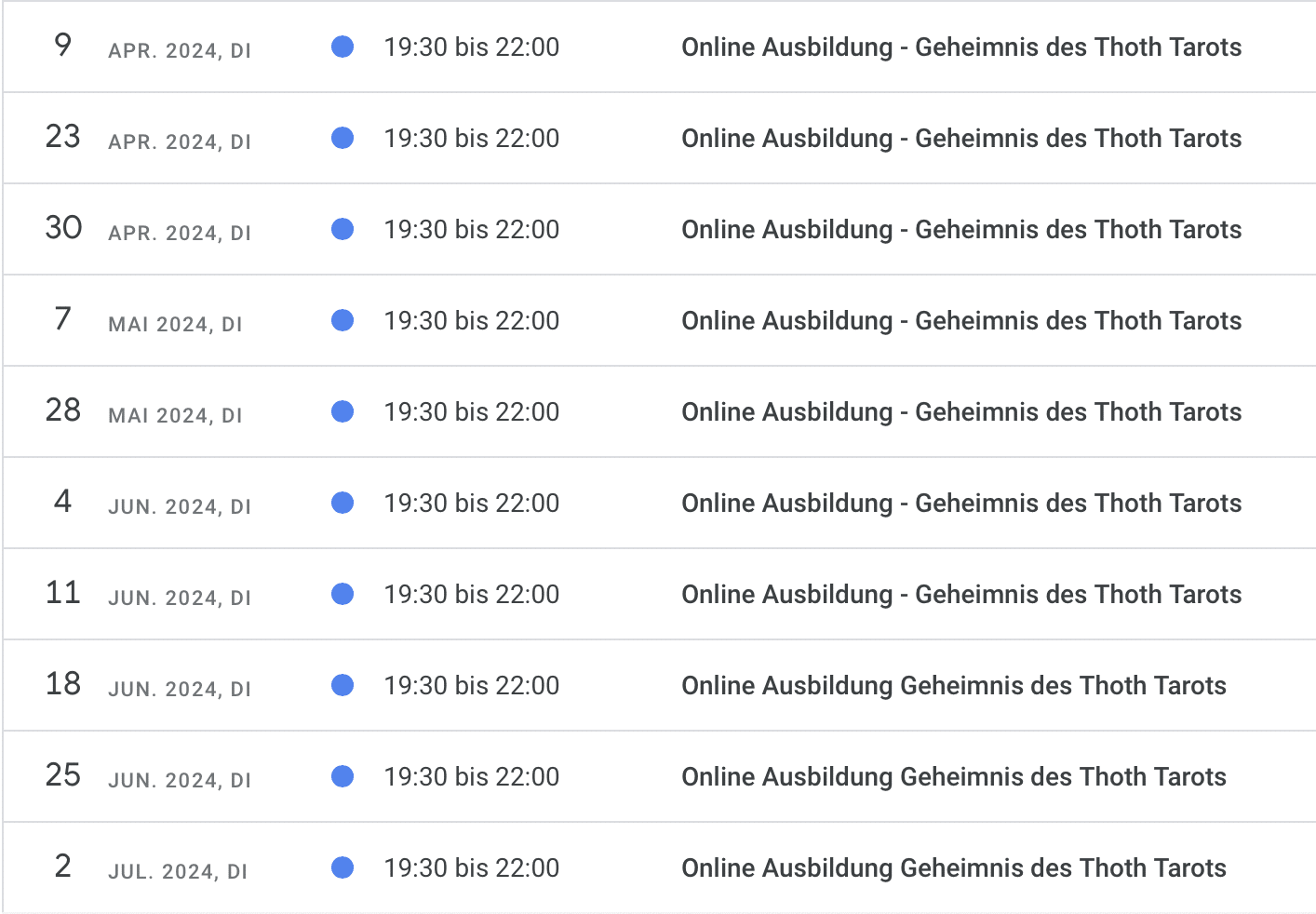Image resolution: width=1316 pixels, height=914 pixels.
Task: Select the 19:30 bis 22:00 time on 2 July
Action: (471, 868)
